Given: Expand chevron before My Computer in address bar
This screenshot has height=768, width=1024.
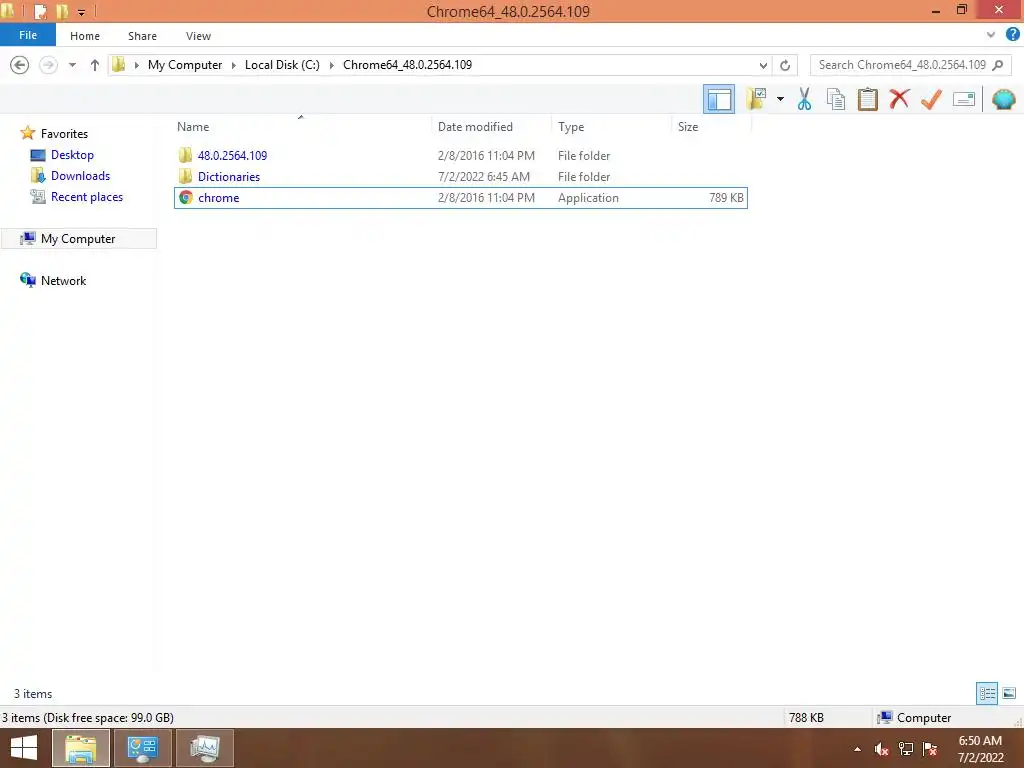Looking at the screenshot, I should [136, 65].
